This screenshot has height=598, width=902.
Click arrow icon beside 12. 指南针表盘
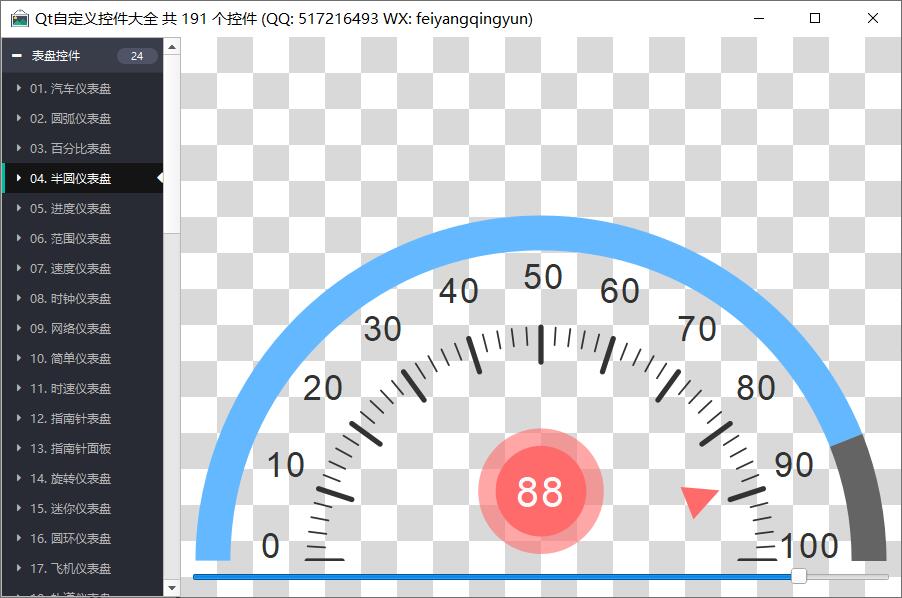click(x=19, y=419)
